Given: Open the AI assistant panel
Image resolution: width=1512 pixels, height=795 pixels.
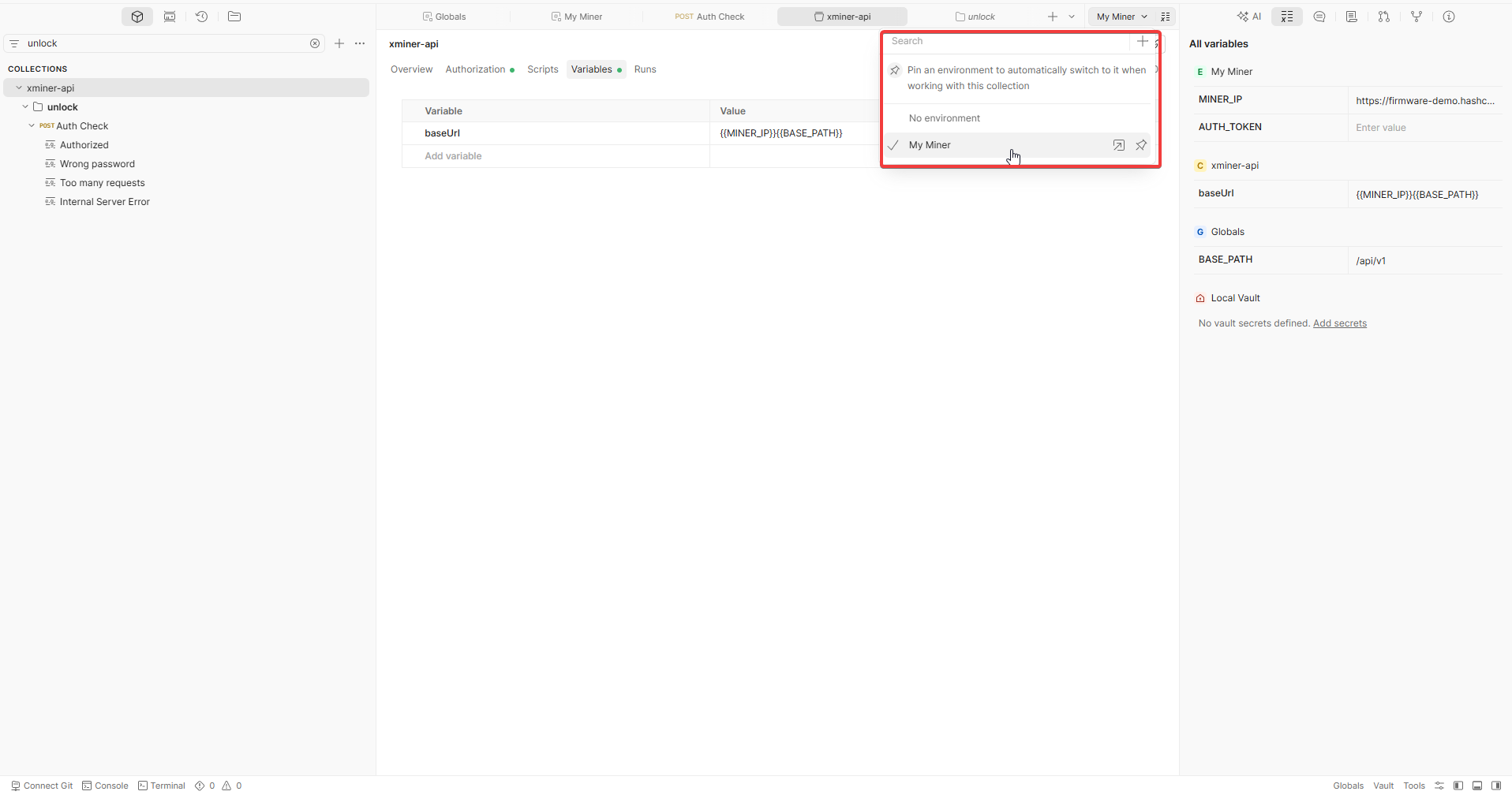Looking at the screenshot, I should point(1249,17).
